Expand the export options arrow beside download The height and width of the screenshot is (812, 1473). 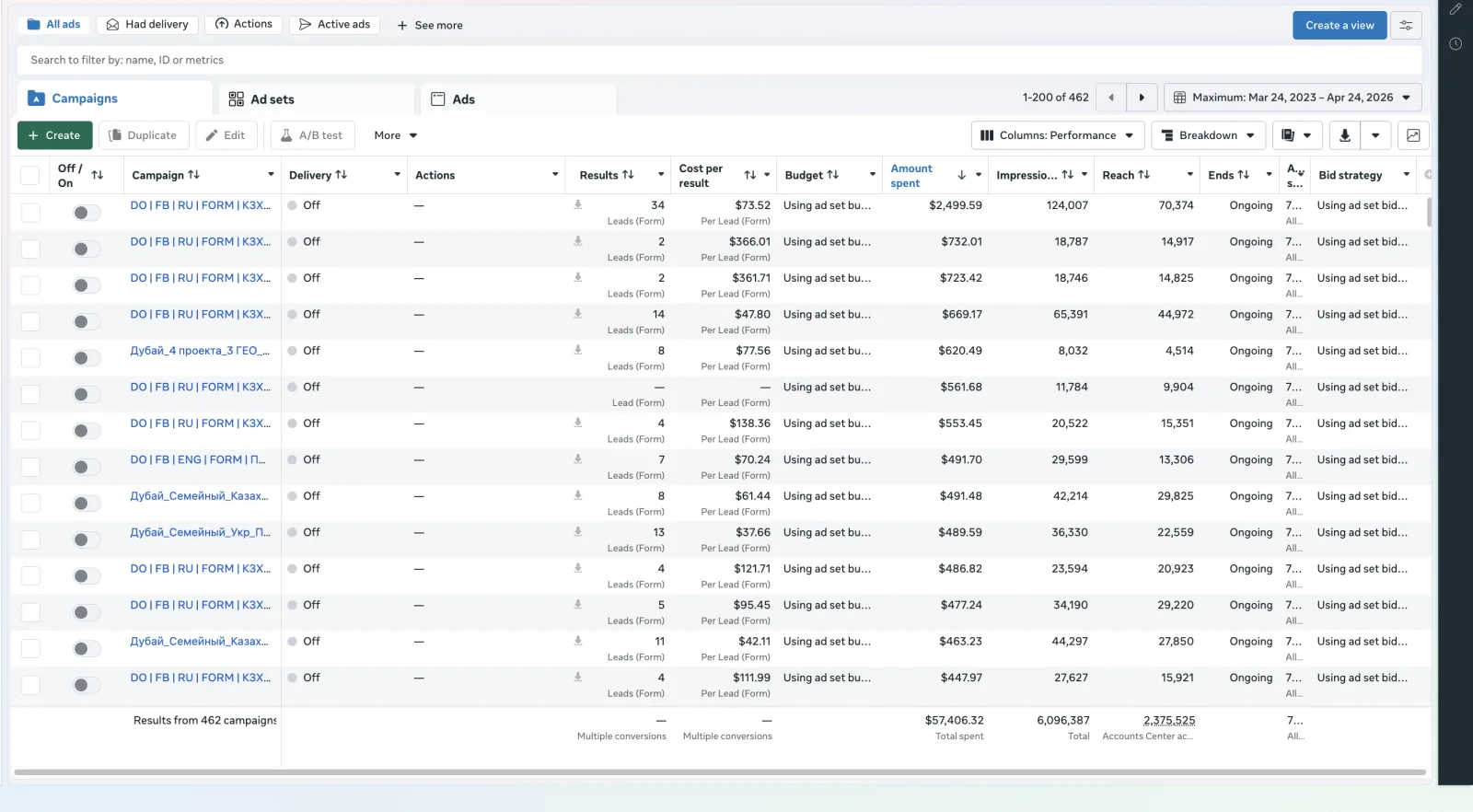[1375, 135]
